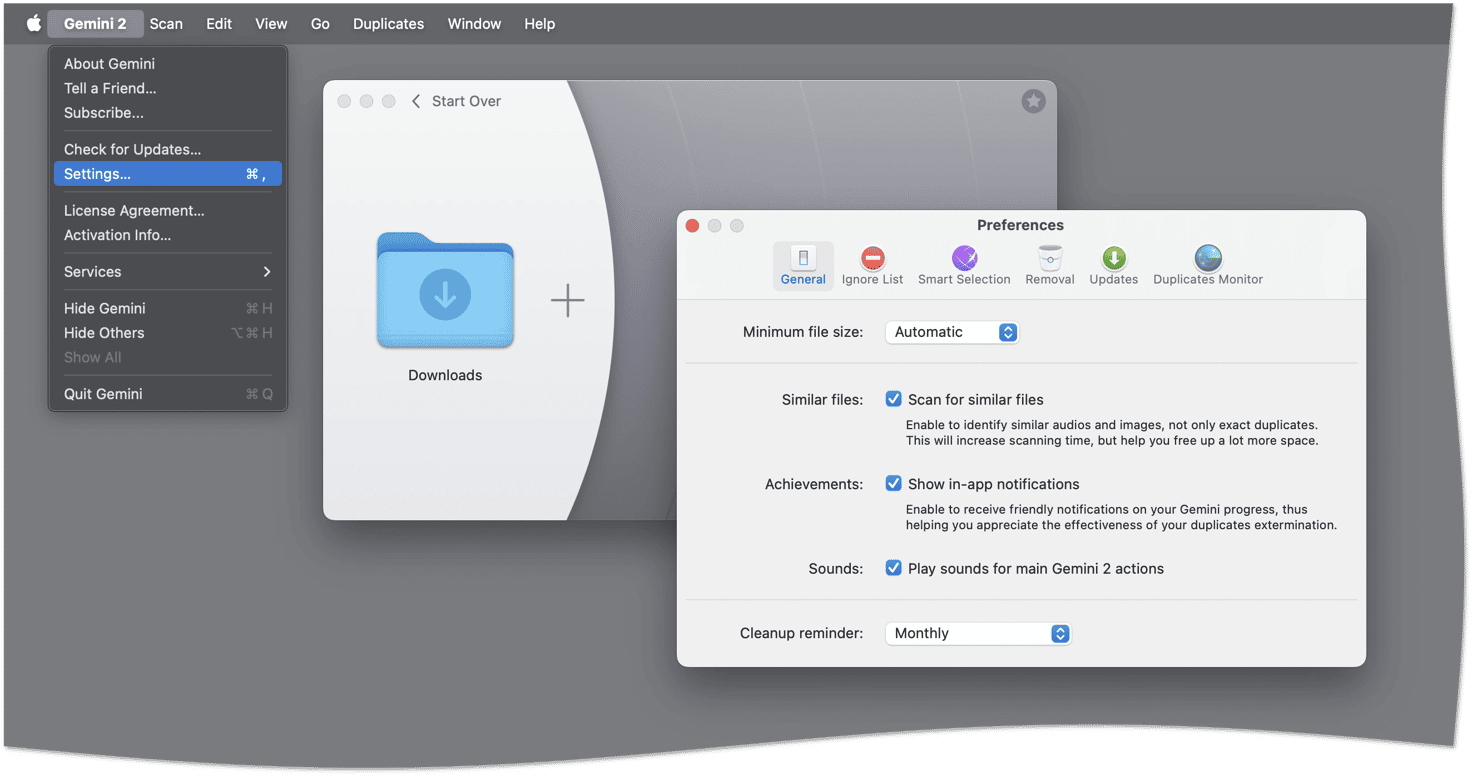Open the Edit menu

pyautogui.click(x=219, y=24)
